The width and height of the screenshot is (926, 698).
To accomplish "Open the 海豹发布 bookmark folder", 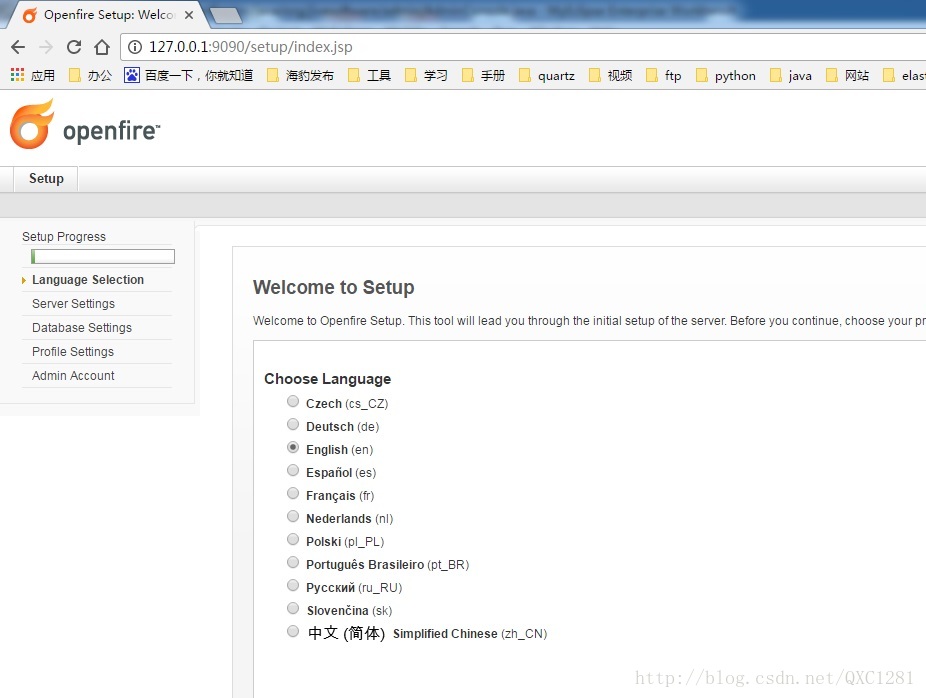I will pyautogui.click(x=301, y=75).
